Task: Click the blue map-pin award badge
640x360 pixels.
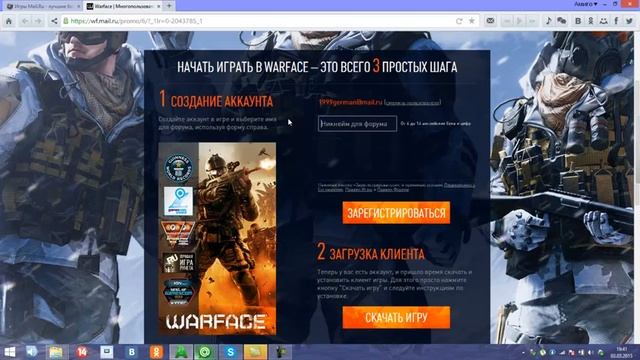Action: tap(178, 201)
